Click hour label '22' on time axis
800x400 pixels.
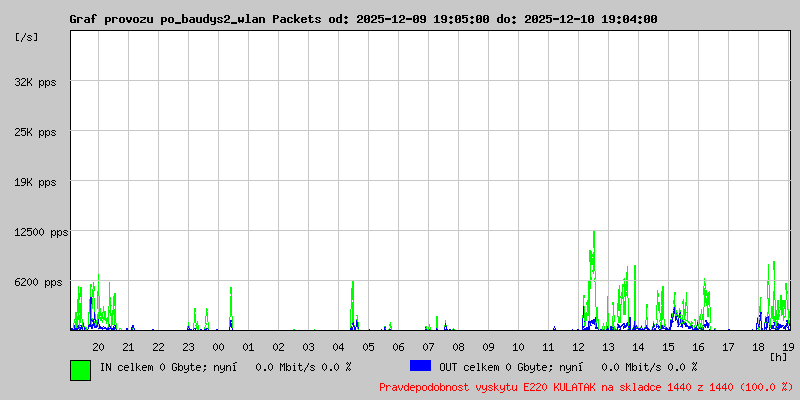point(159,347)
